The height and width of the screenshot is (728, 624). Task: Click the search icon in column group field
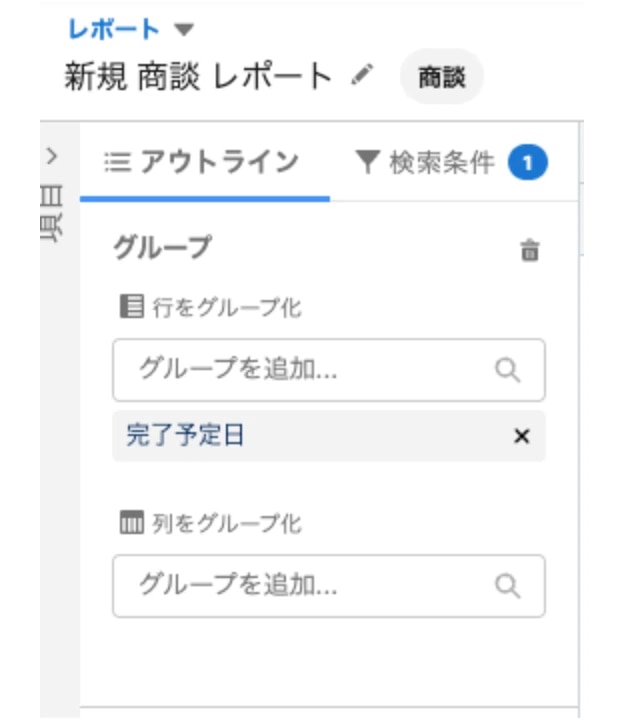(508, 585)
